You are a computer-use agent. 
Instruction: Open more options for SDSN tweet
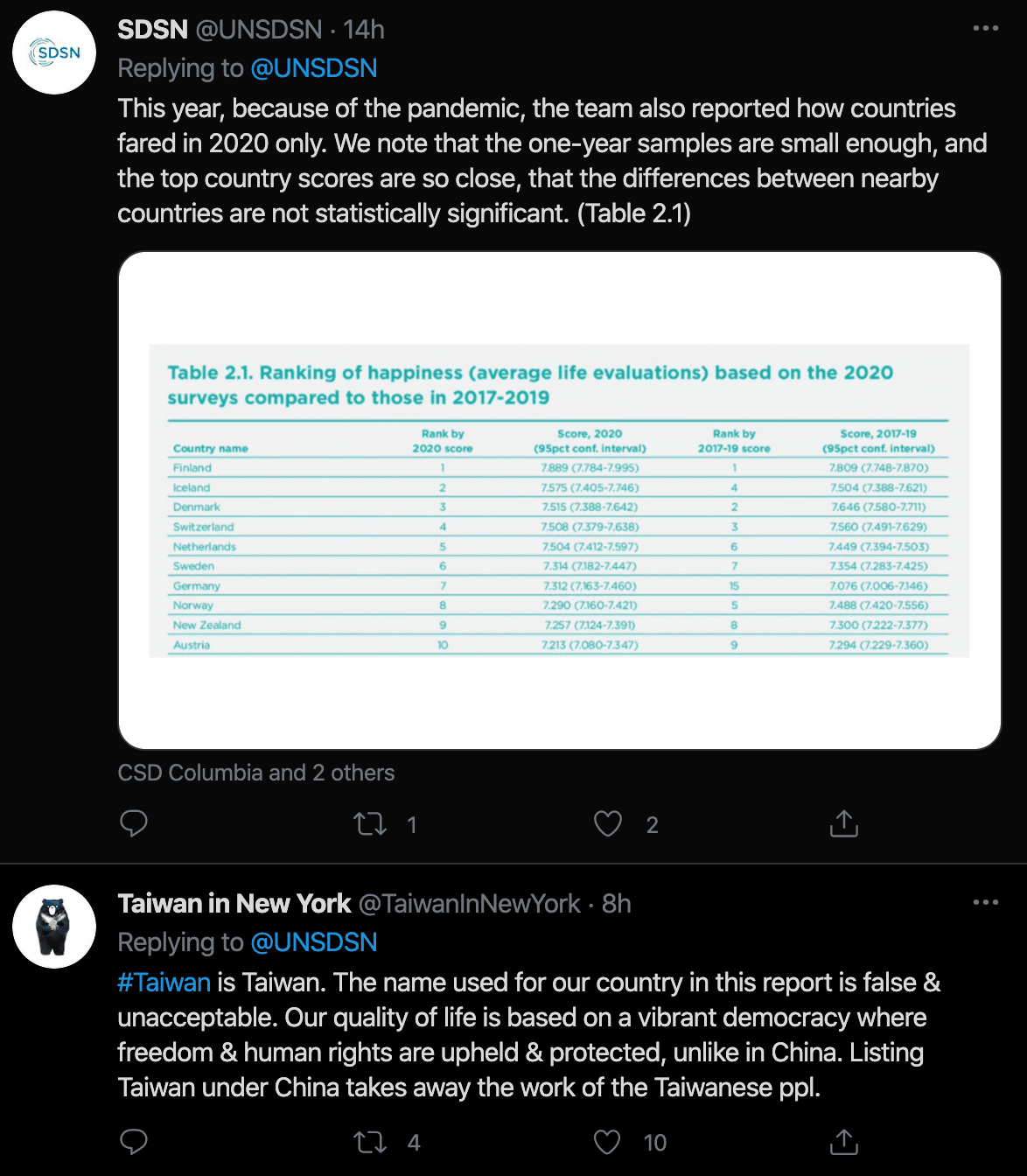pyautogui.click(x=985, y=29)
